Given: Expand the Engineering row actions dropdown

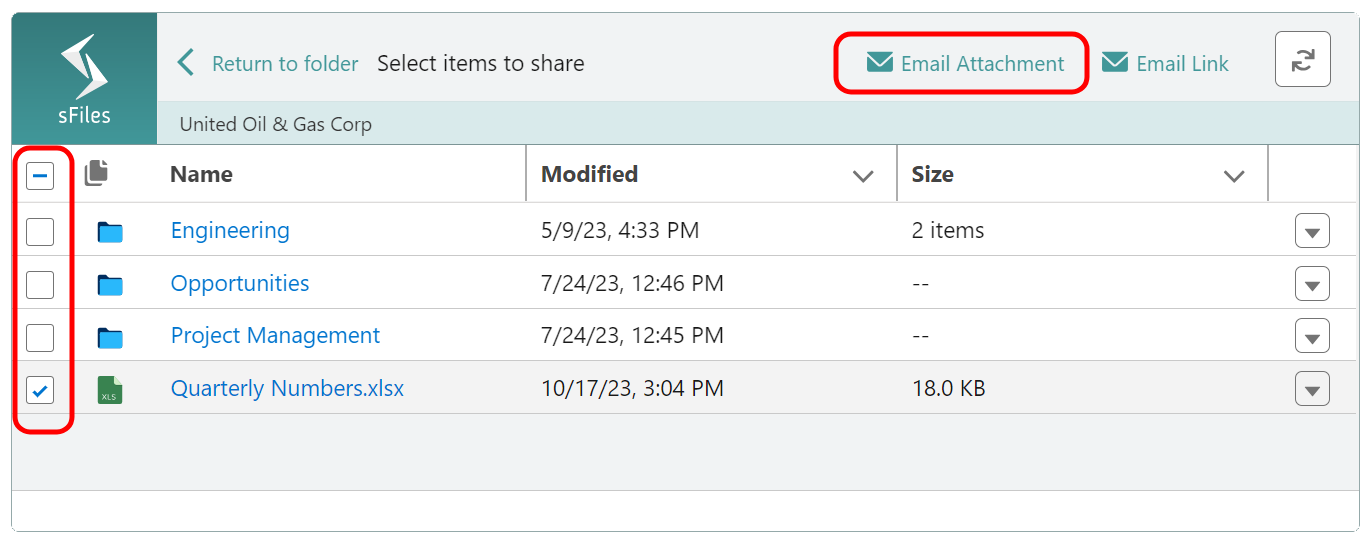Looking at the screenshot, I should coord(1312,232).
